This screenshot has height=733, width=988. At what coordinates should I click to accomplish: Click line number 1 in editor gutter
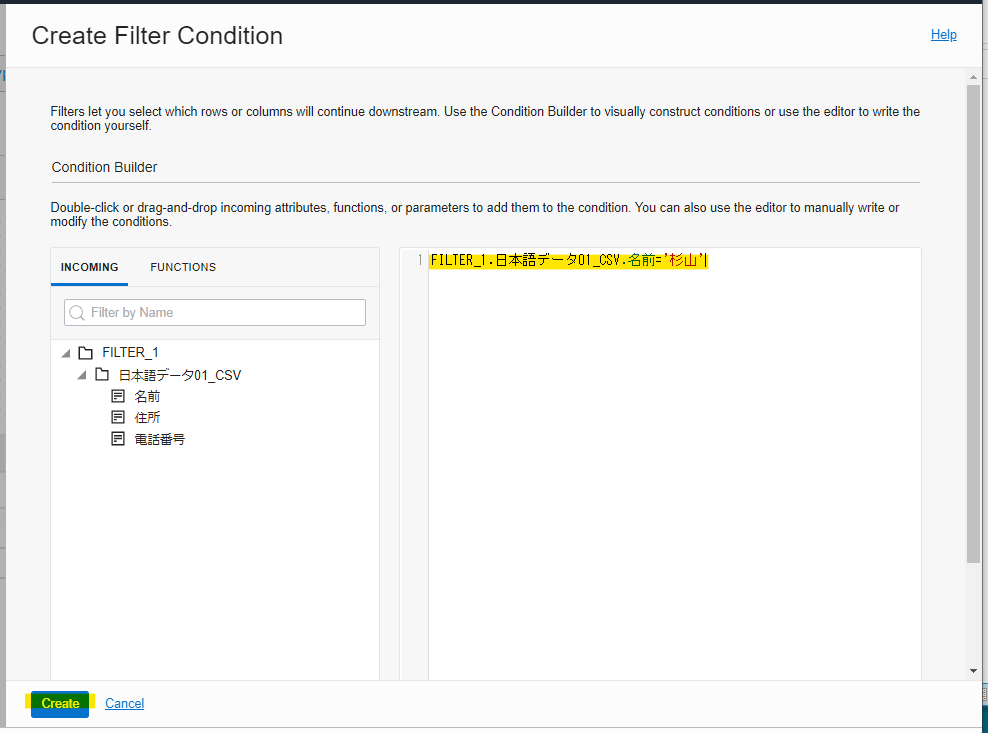click(420, 260)
